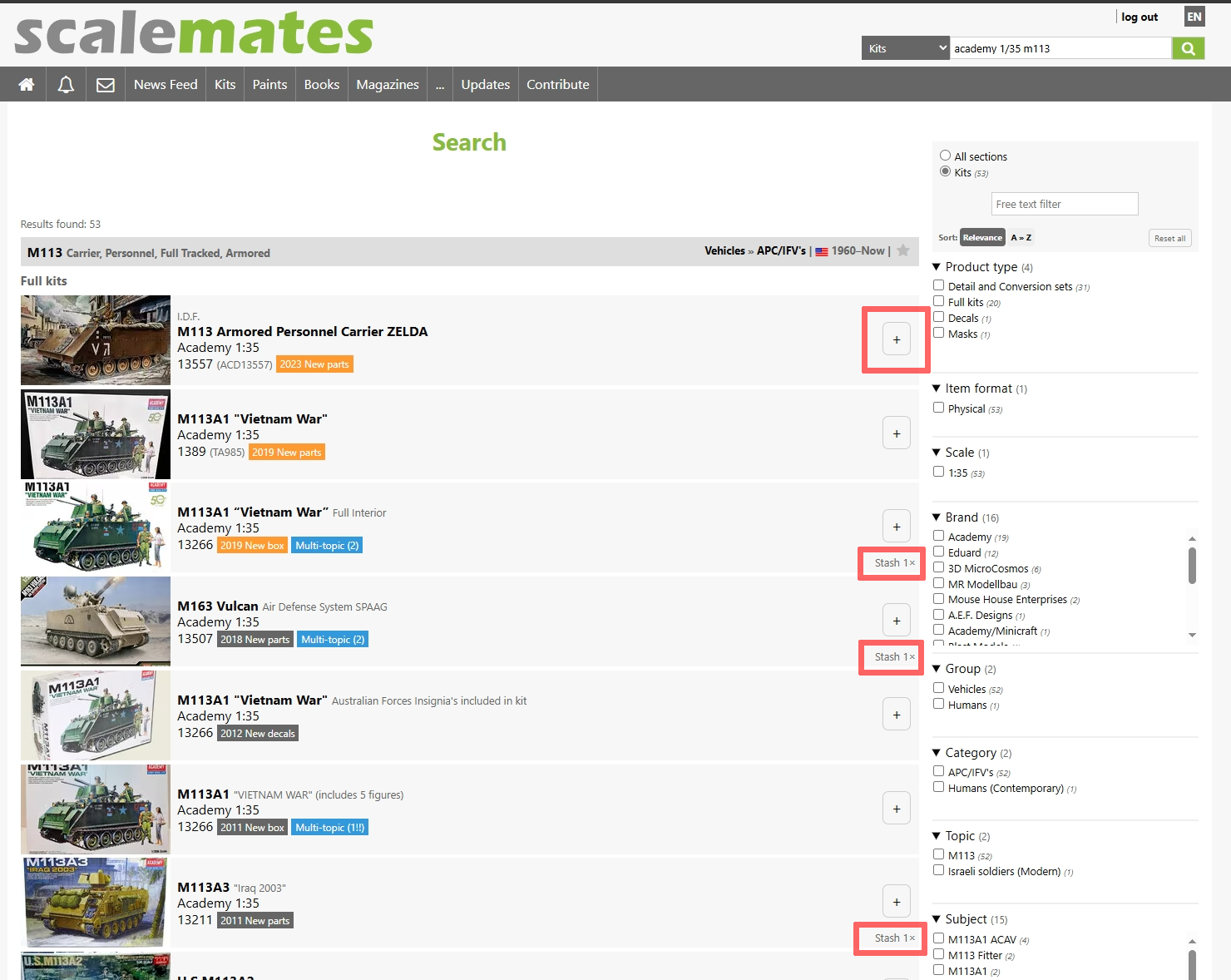The image size is (1231, 980).
Task: Remove M113A3 Iraq 2003 from stash via ×
Action: click(x=912, y=938)
